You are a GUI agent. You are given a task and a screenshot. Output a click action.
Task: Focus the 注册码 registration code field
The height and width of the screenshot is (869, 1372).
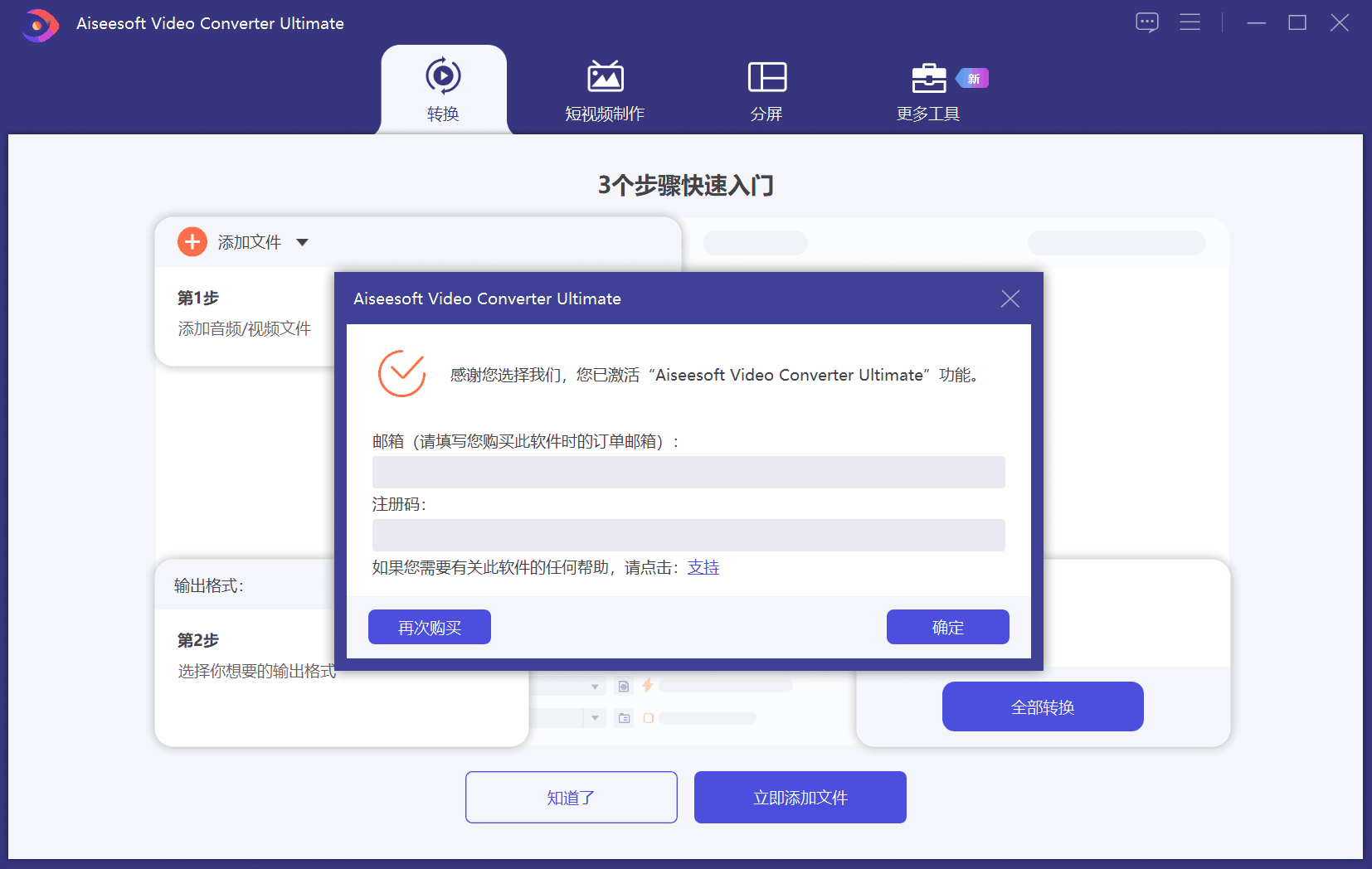[x=688, y=535]
